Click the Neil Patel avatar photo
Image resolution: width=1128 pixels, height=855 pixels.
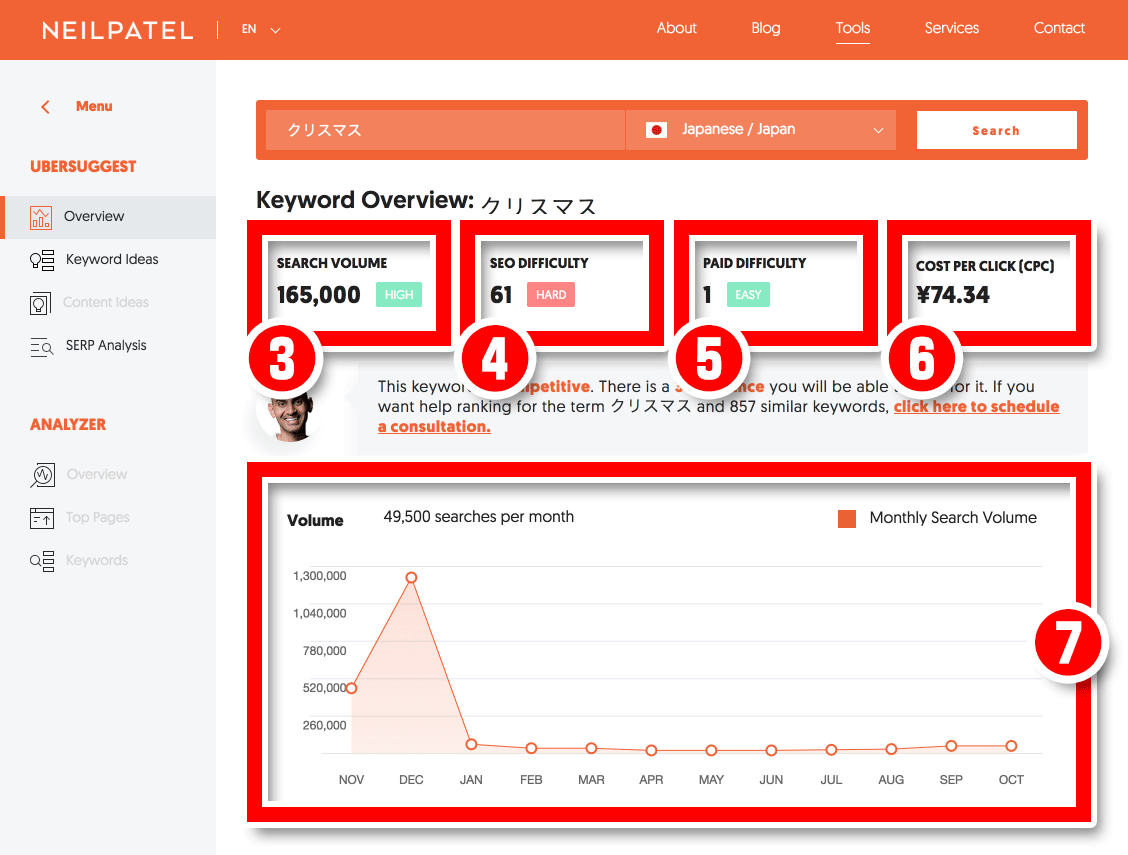(290, 415)
